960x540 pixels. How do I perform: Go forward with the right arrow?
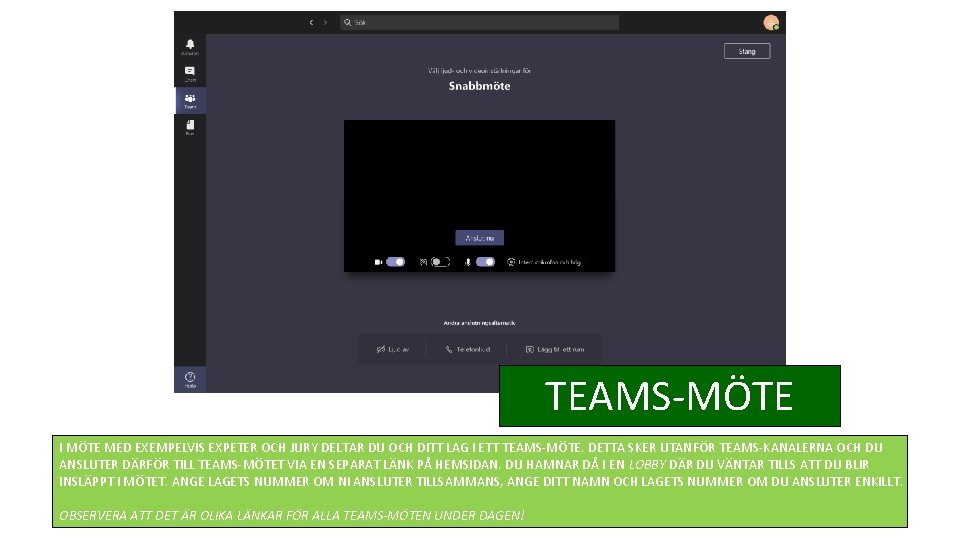[325, 23]
